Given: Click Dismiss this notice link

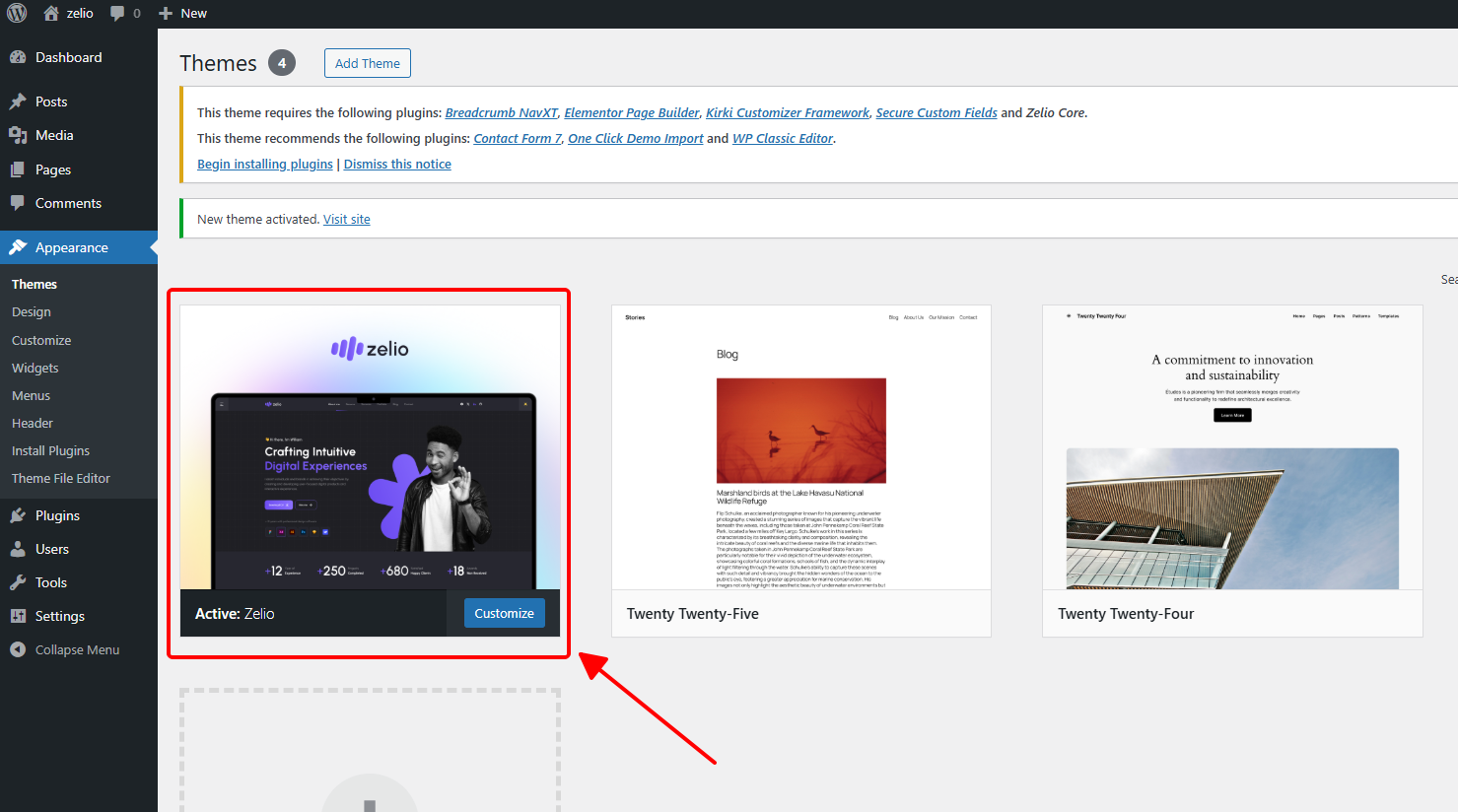Looking at the screenshot, I should coord(397,164).
